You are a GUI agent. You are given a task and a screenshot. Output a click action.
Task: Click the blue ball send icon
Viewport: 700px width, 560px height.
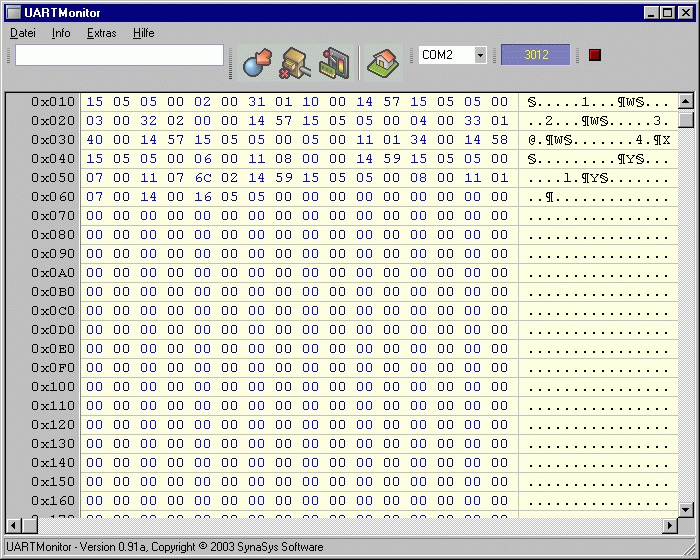coord(257,63)
